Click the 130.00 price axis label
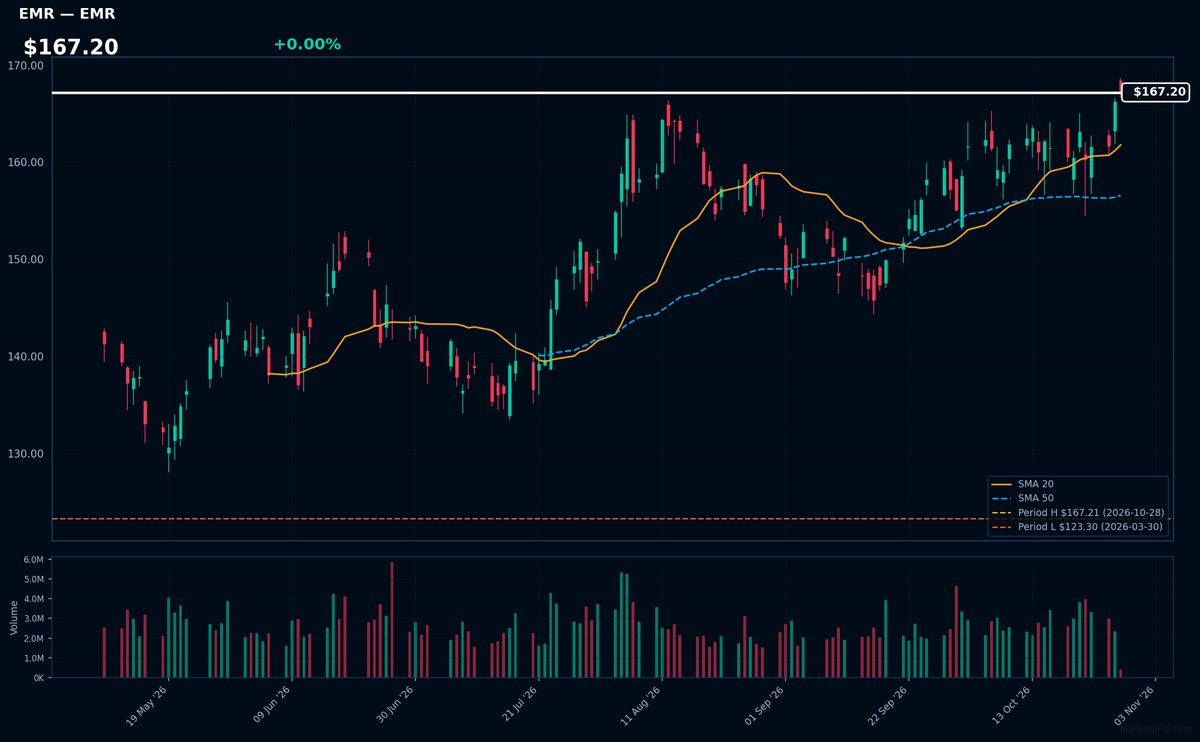This screenshot has width=1200, height=742. pyautogui.click(x=26, y=453)
